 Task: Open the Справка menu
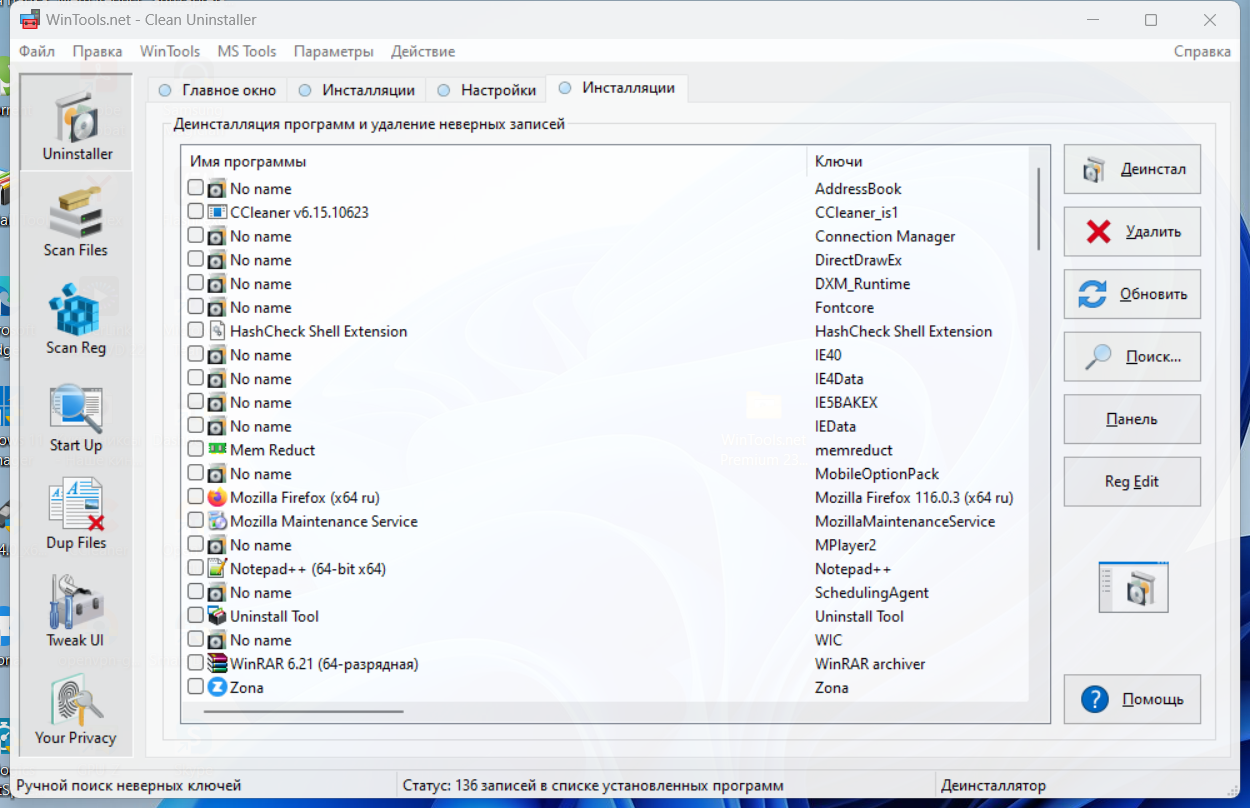coord(1202,51)
